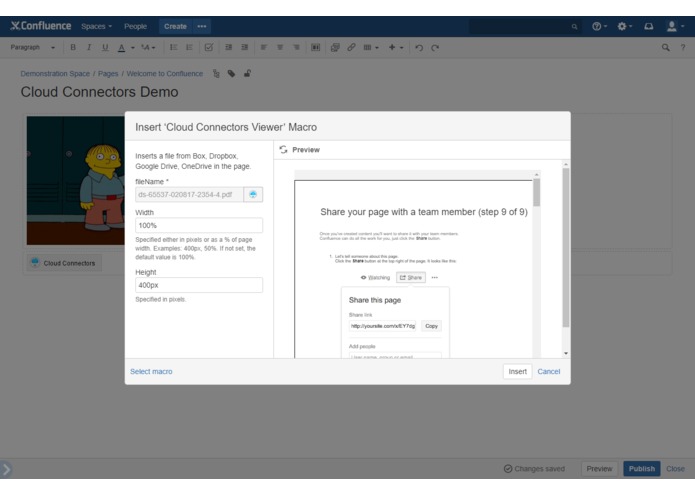Viewport: 695px width, 494px height.
Task: Open Demonstration Space breadcrumb link
Action: click(x=55, y=74)
